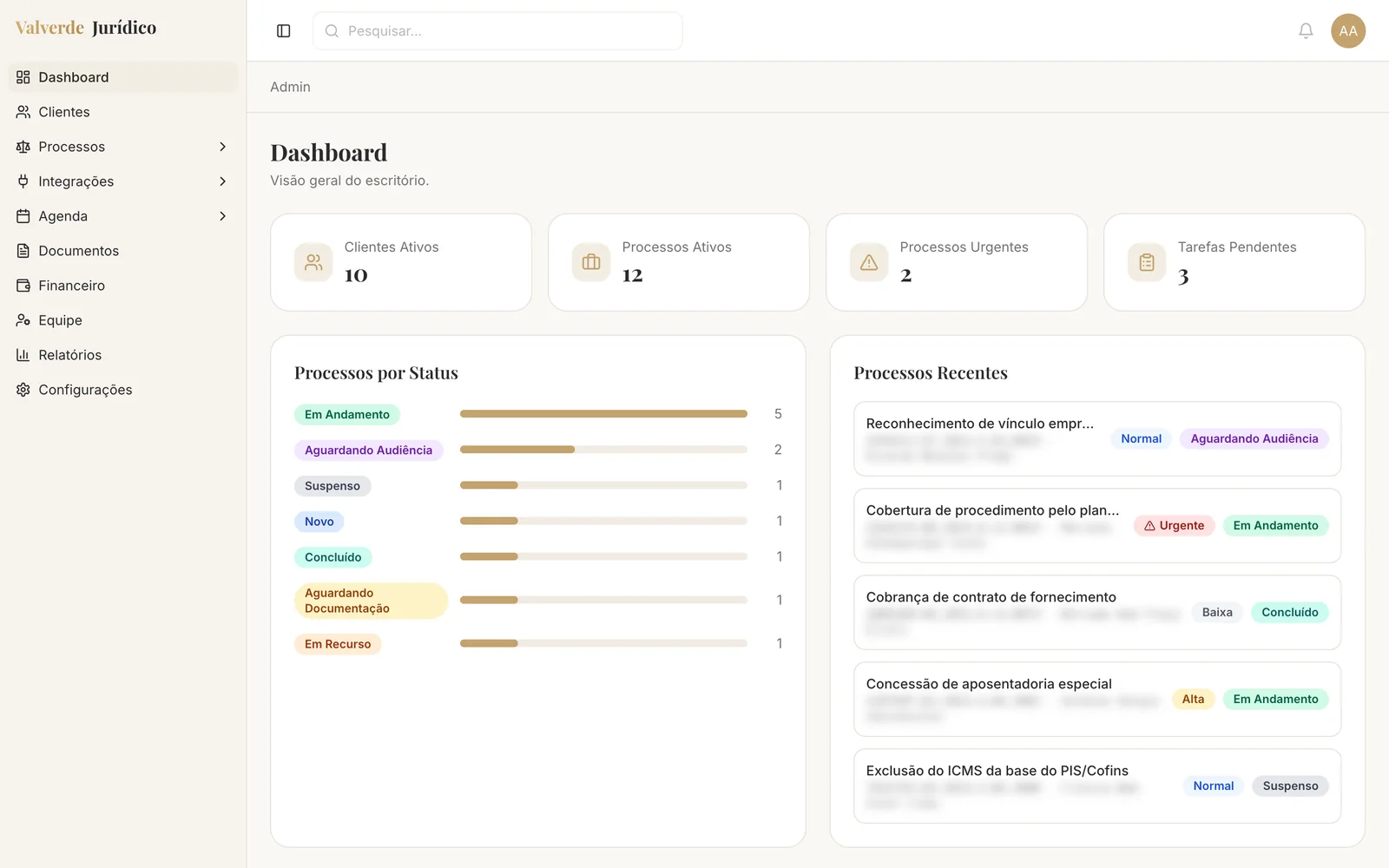Toggle the sidebar panel icon
The height and width of the screenshot is (868, 1389).
click(x=283, y=31)
